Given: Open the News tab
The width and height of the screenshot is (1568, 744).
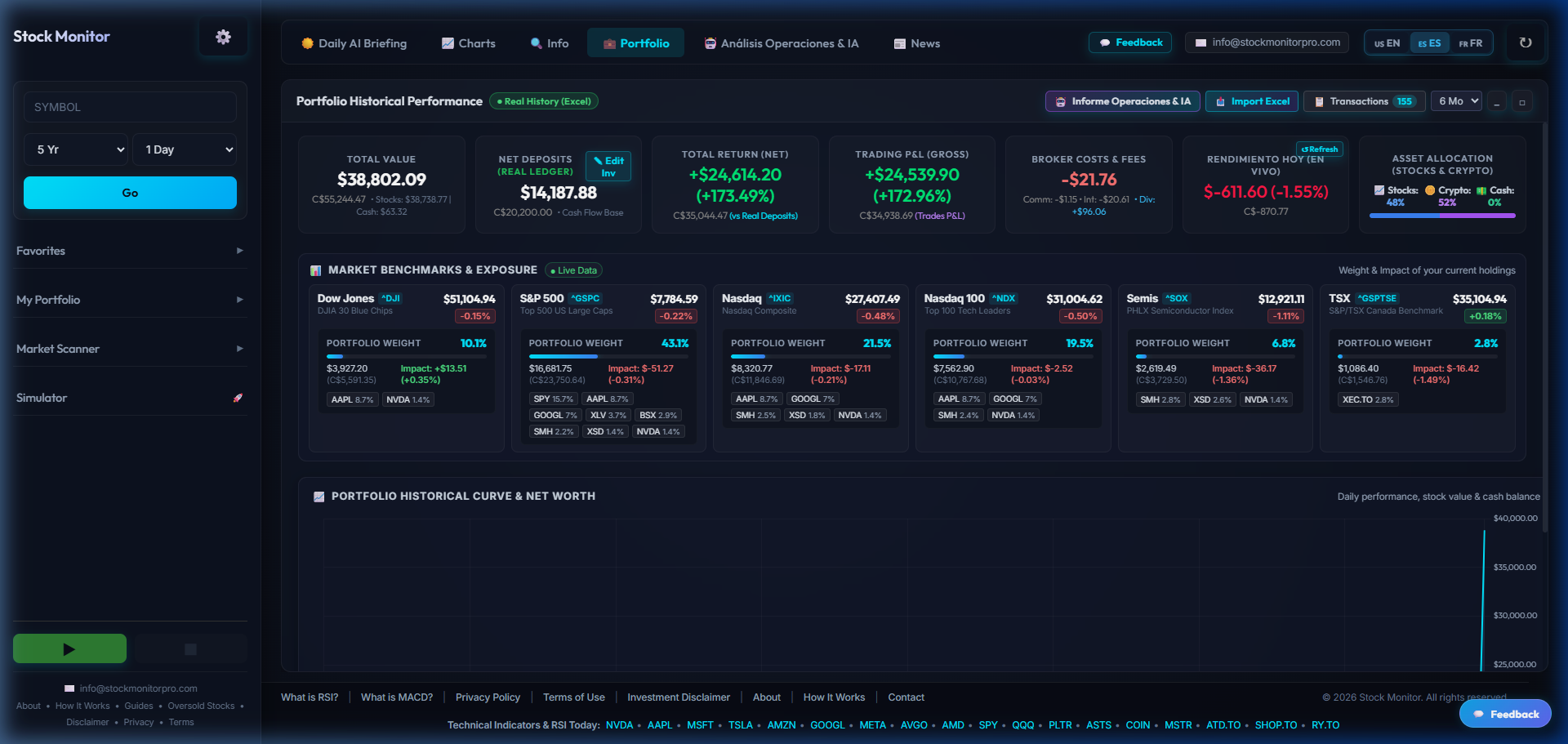Looking at the screenshot, I should [x=917, y=43].
